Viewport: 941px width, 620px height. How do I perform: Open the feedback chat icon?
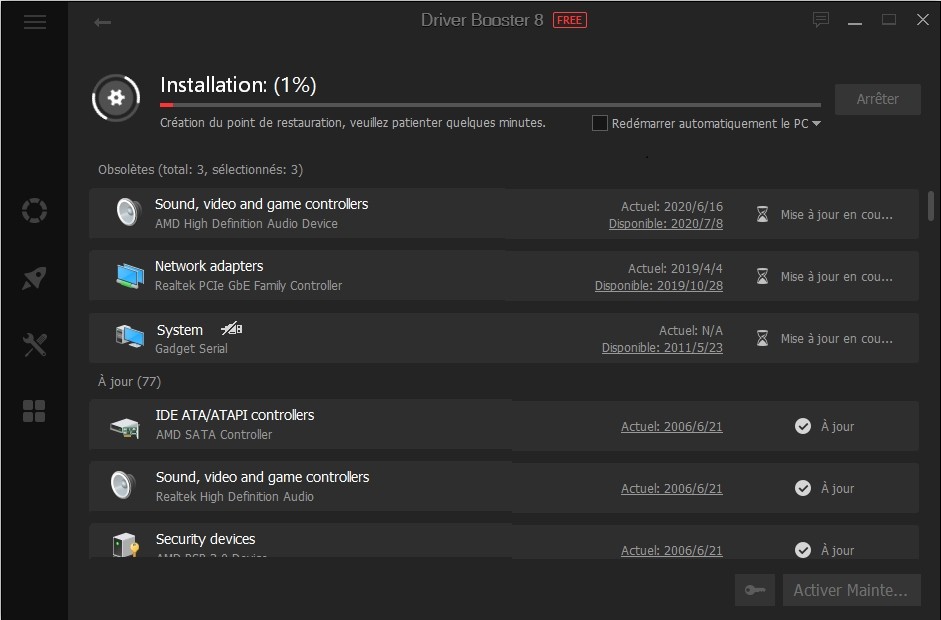(x=821, y=20)
